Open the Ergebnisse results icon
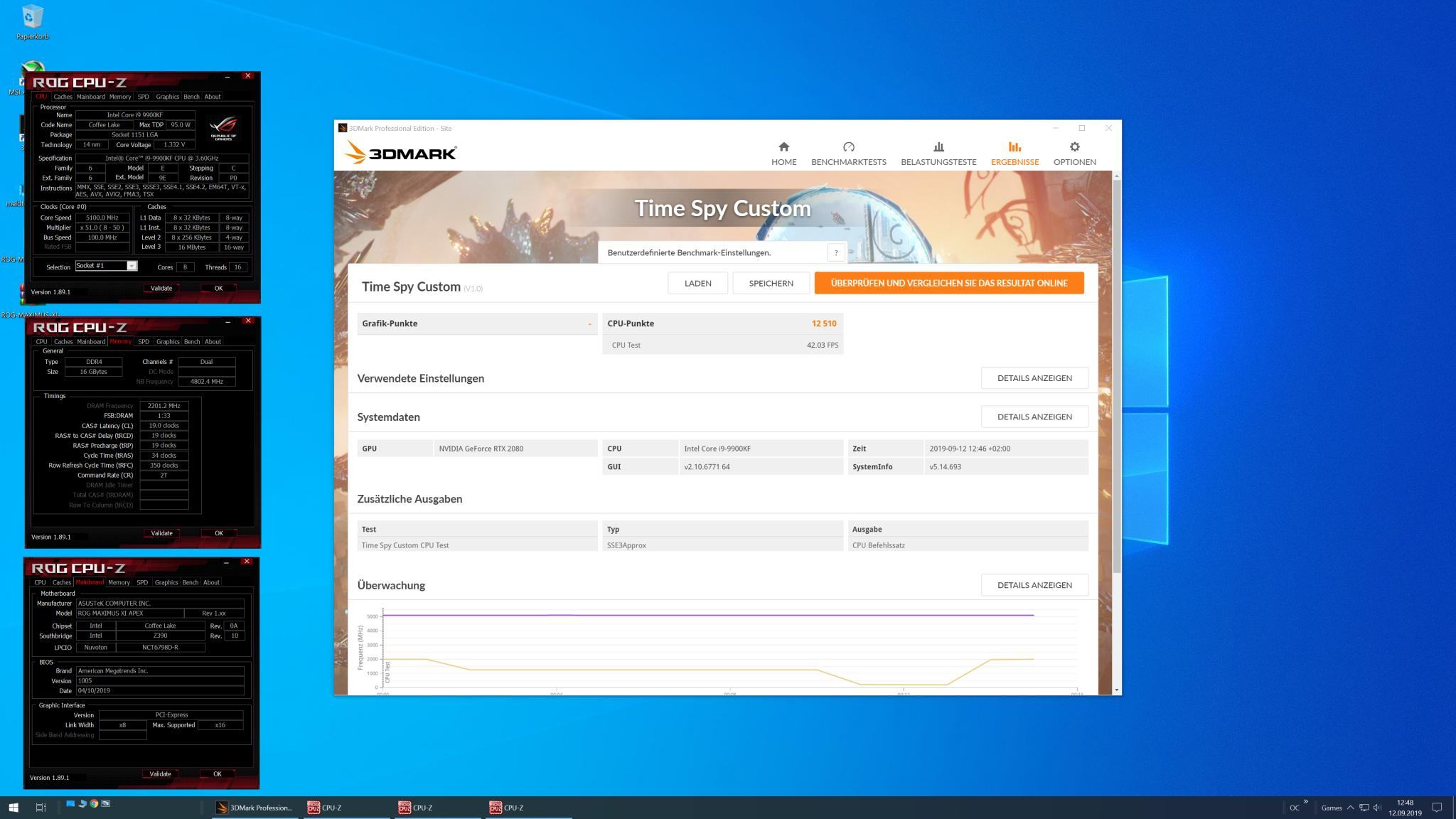The height and width of the screenshot is (819, 1456). tap(1015, 146)
